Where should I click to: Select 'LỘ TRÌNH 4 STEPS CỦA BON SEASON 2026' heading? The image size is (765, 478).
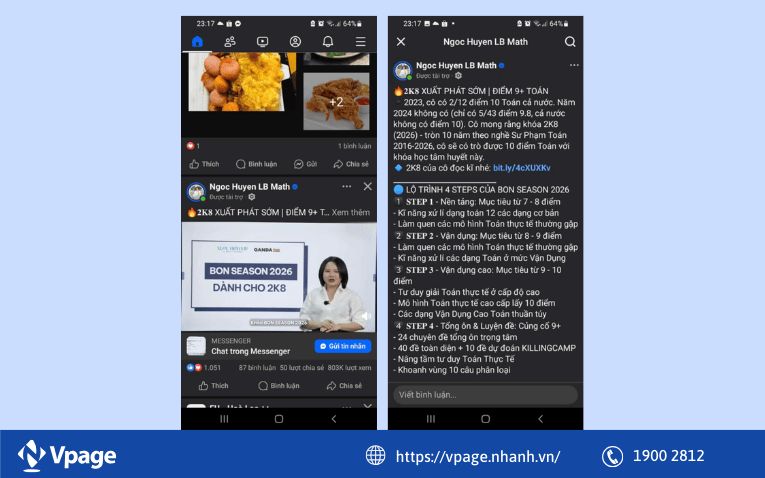[482, 190]
